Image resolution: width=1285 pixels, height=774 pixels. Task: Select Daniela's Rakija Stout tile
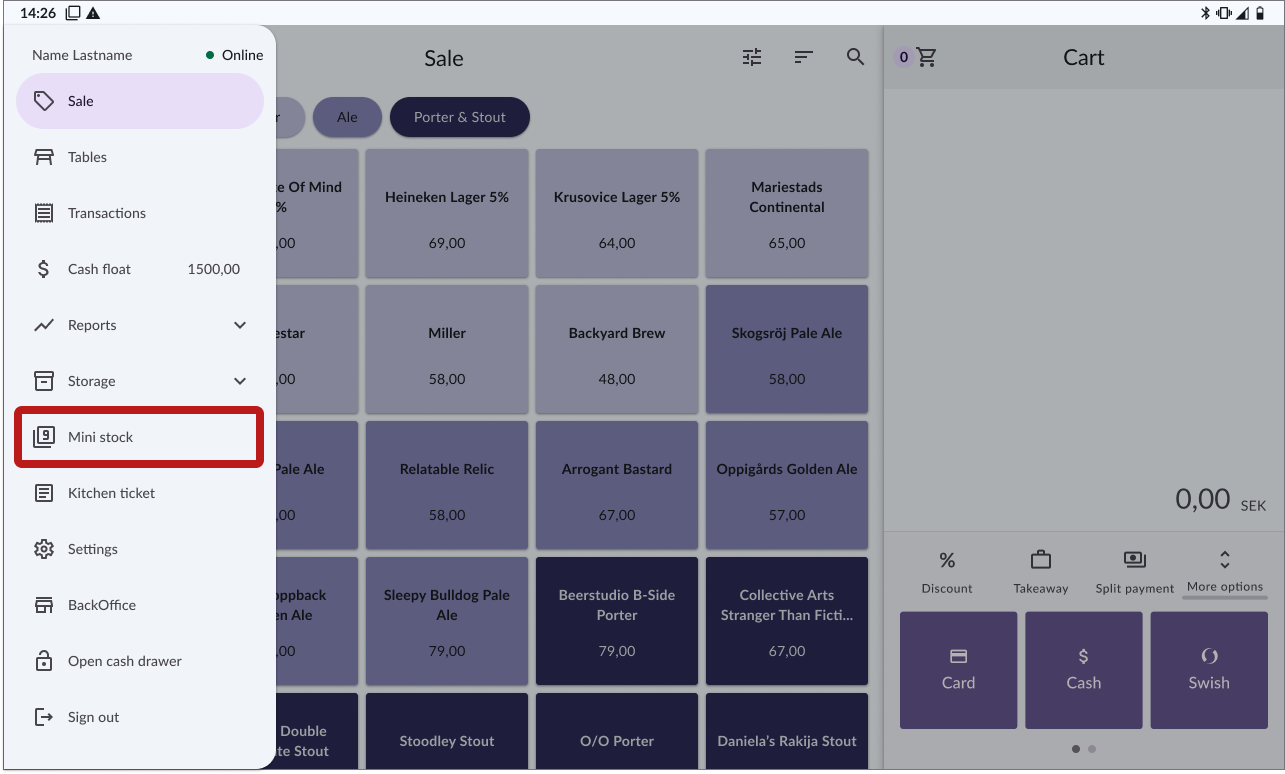tap(787, 732)
